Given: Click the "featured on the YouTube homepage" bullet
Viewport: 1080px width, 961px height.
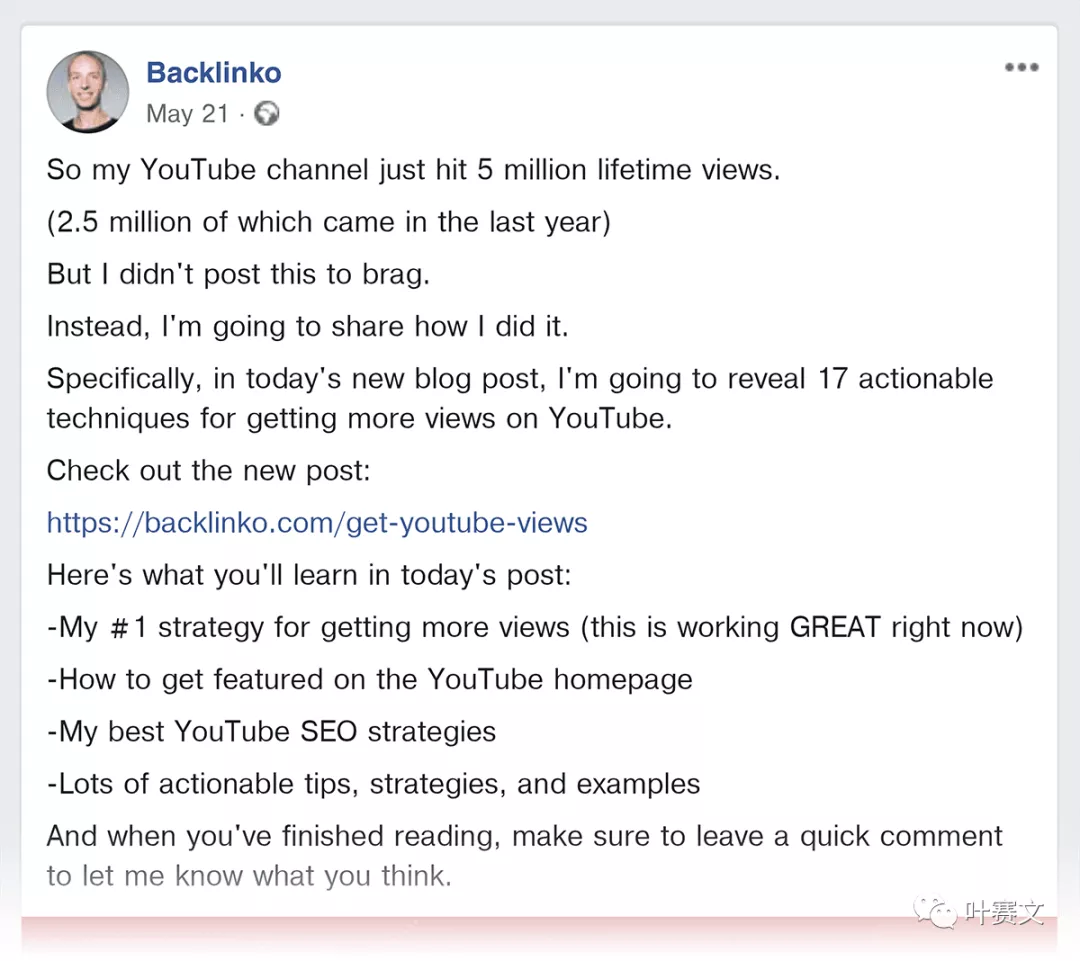Looking at the screenshot, I should point(370,679).
